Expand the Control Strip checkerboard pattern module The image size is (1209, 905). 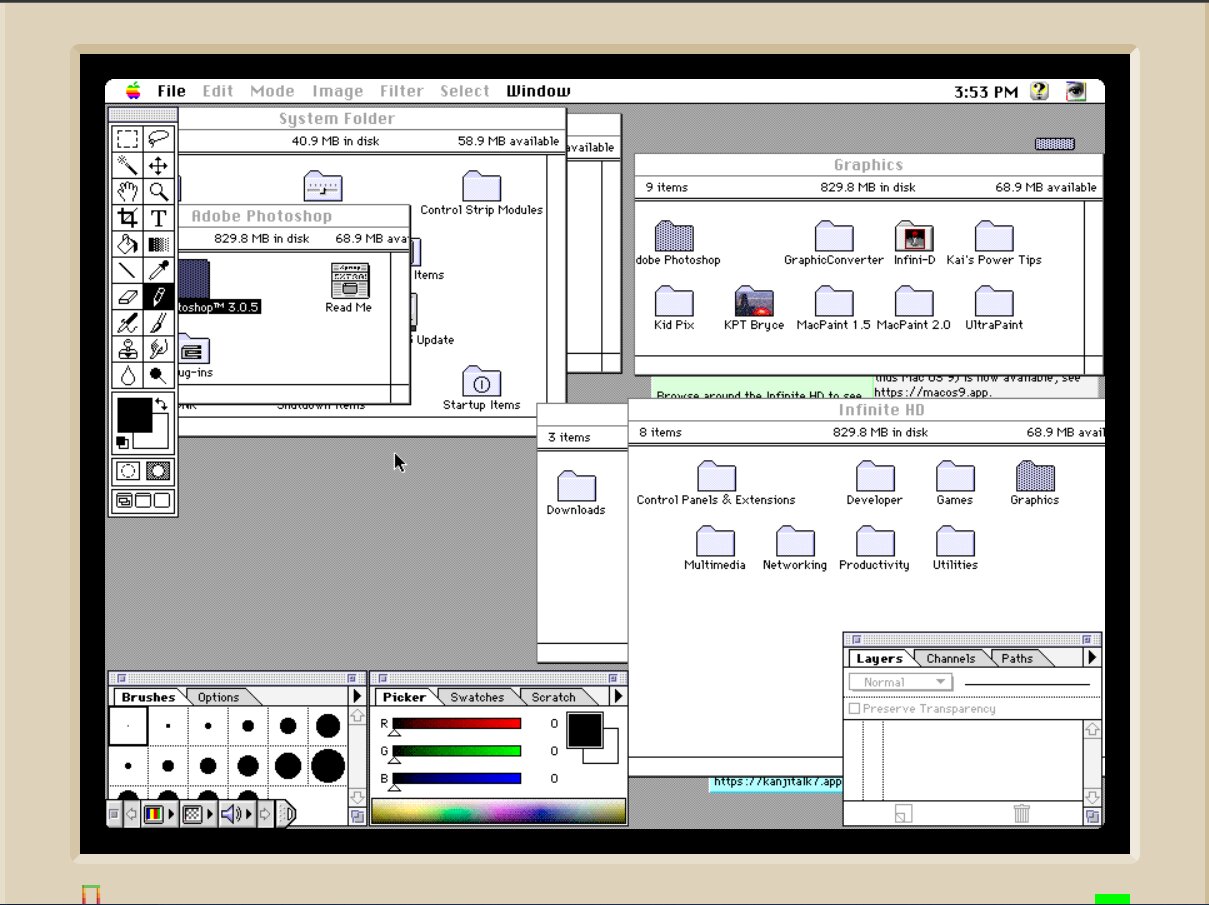pos(198,814)
